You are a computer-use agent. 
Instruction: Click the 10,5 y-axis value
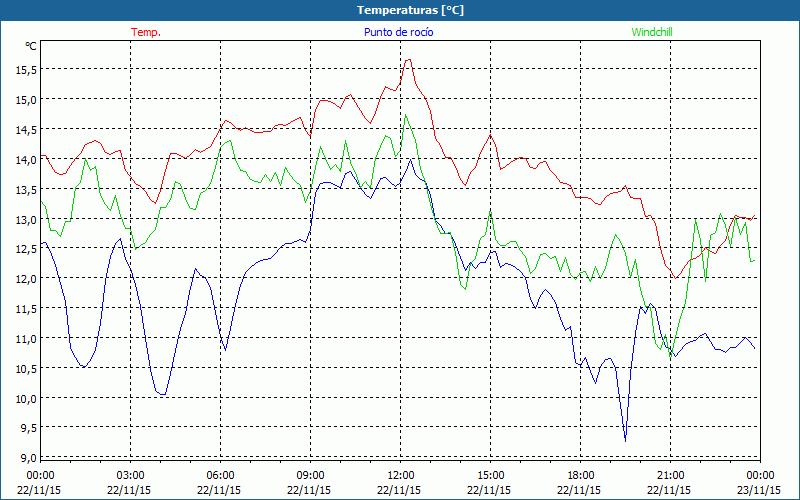(x=26, y=369)
